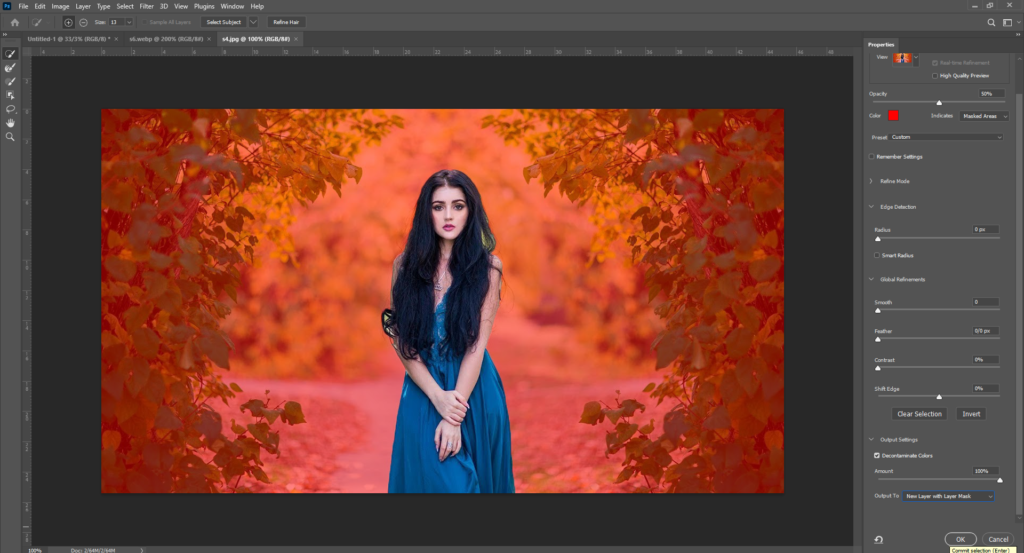Enable the High Quality Preview checkbox
The height and width of the screenshot is (553, 1024).
934,75
